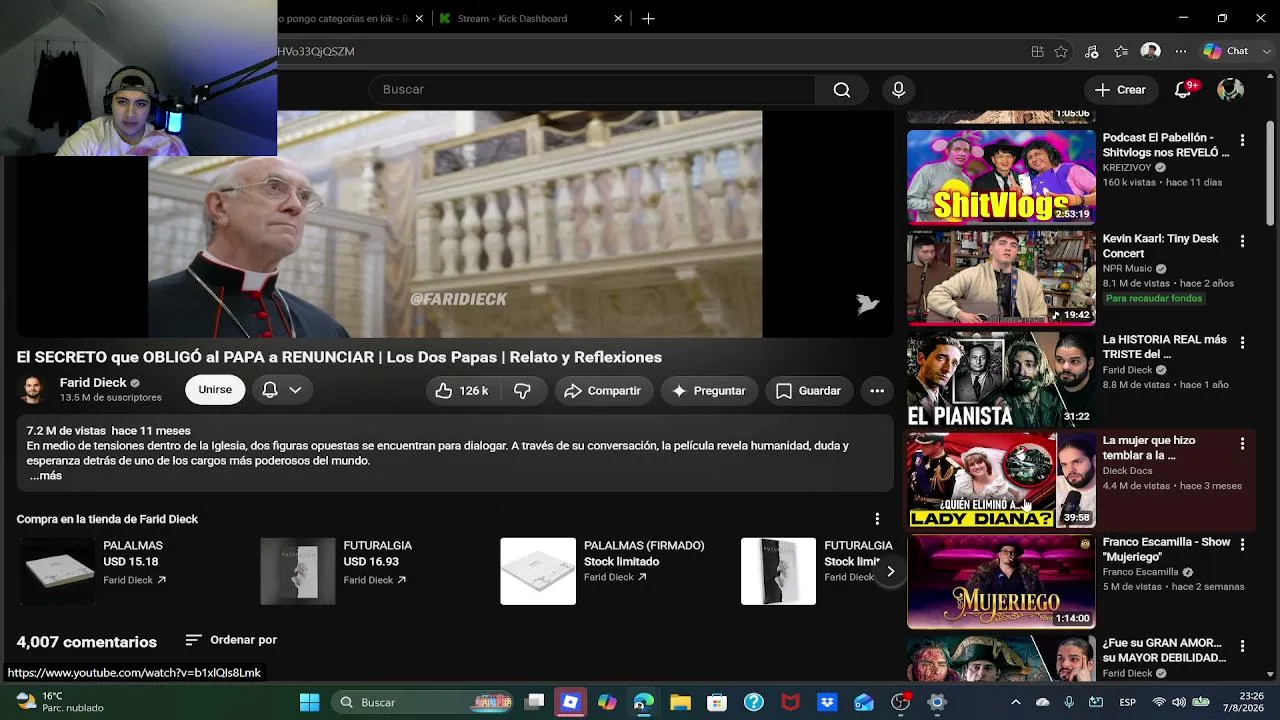Save the video with Guardar
Image resolution: width=1280 pixels, height=720 pixels.
808,391
